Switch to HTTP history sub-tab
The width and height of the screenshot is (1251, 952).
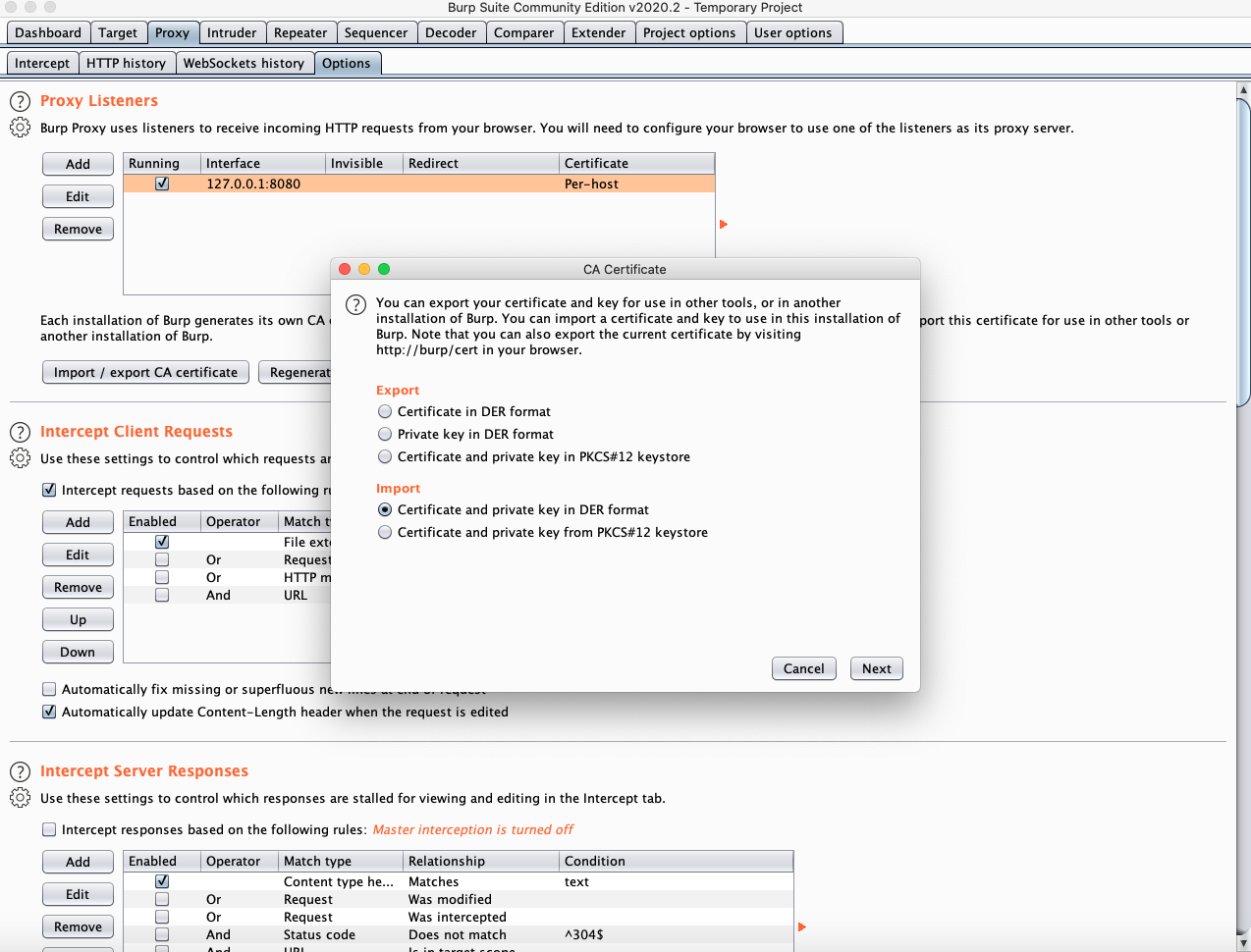[126, 63]
